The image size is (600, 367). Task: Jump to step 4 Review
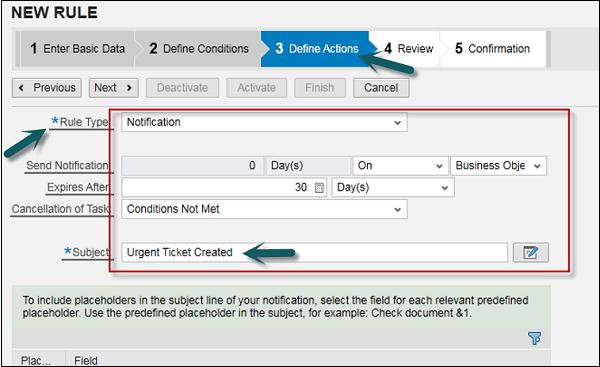[x=408, y=49]
